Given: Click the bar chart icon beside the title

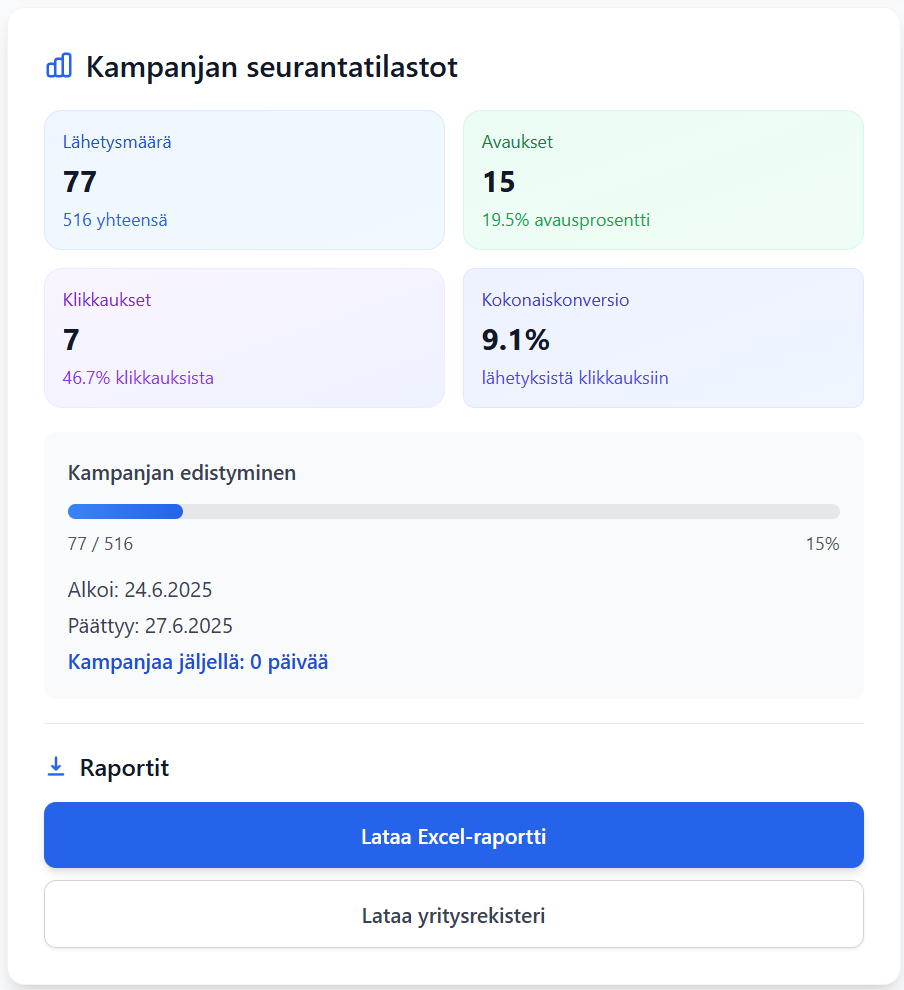Looking at the screenshot, I should [59, 66].
